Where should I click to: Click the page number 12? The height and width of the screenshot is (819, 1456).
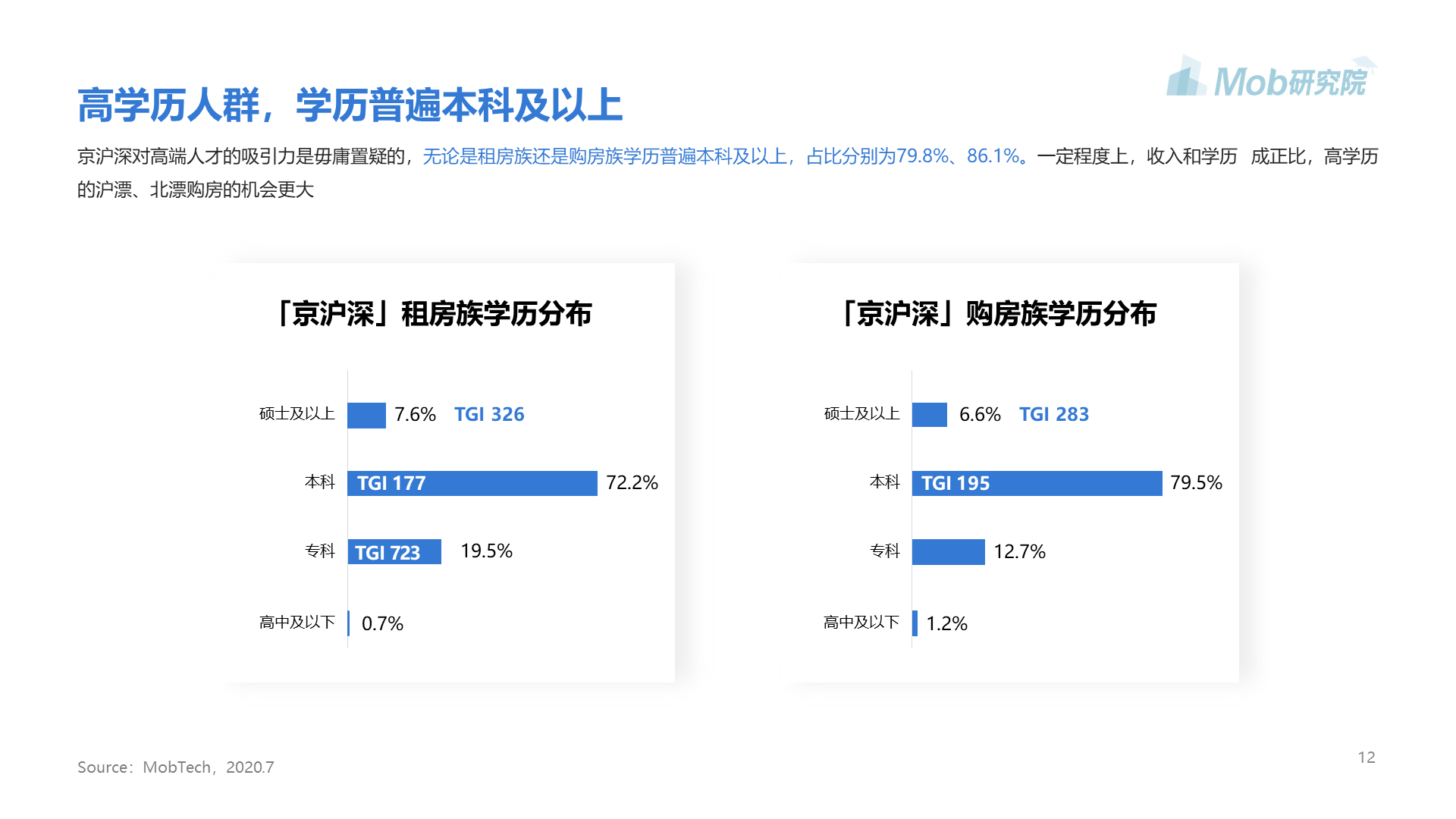pyautogui.click(x=1367, y=758)
